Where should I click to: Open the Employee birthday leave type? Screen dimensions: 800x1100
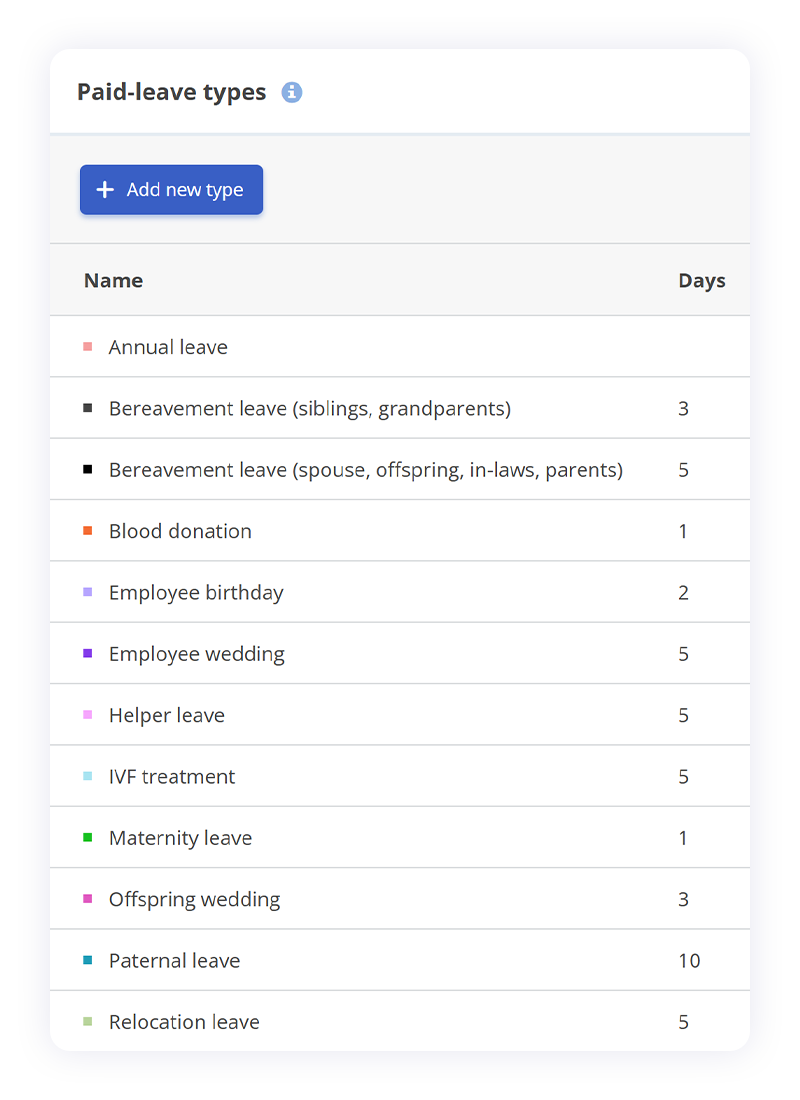196,593
